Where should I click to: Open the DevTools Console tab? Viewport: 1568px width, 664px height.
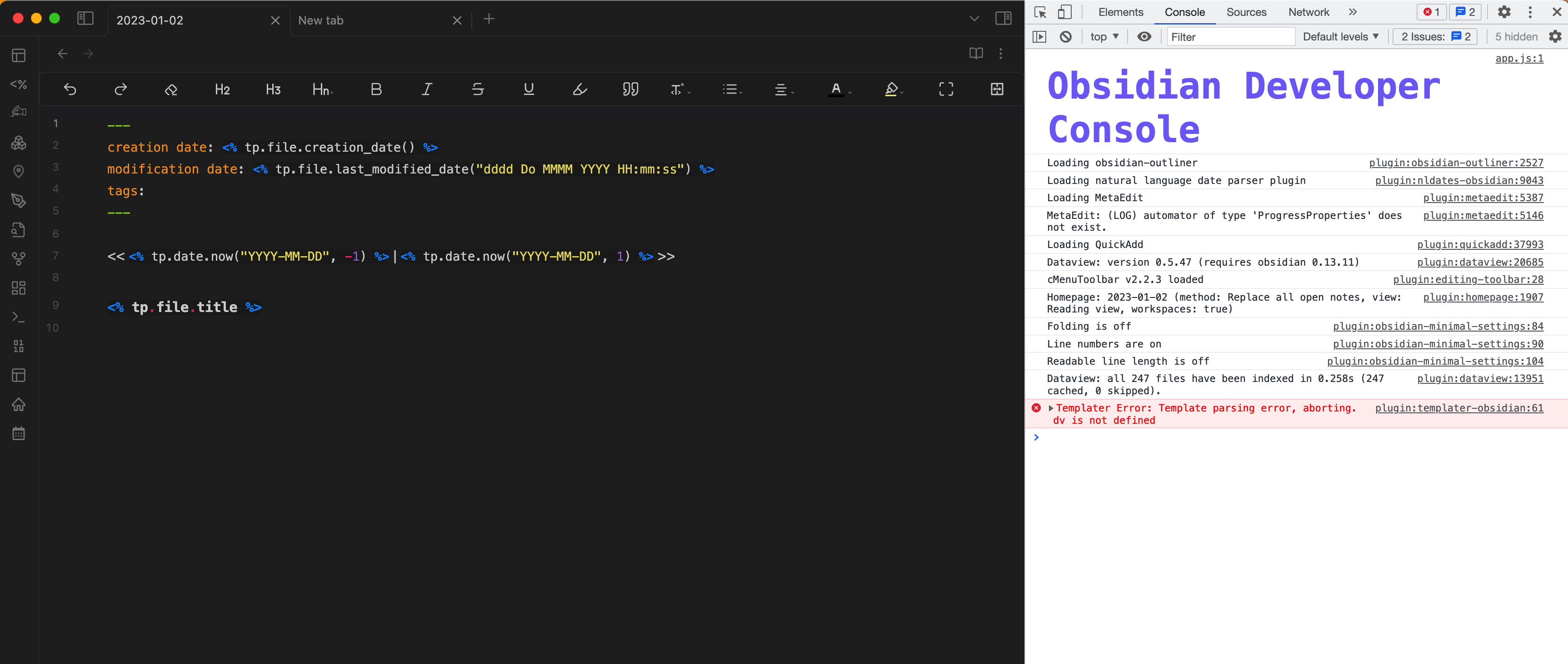(x=1184, y=12)
